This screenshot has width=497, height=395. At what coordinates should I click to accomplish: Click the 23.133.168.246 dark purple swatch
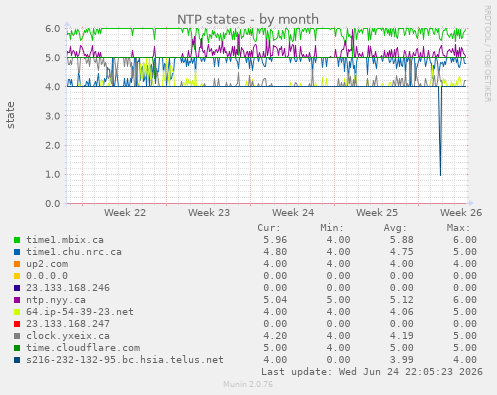click(17, 288)
